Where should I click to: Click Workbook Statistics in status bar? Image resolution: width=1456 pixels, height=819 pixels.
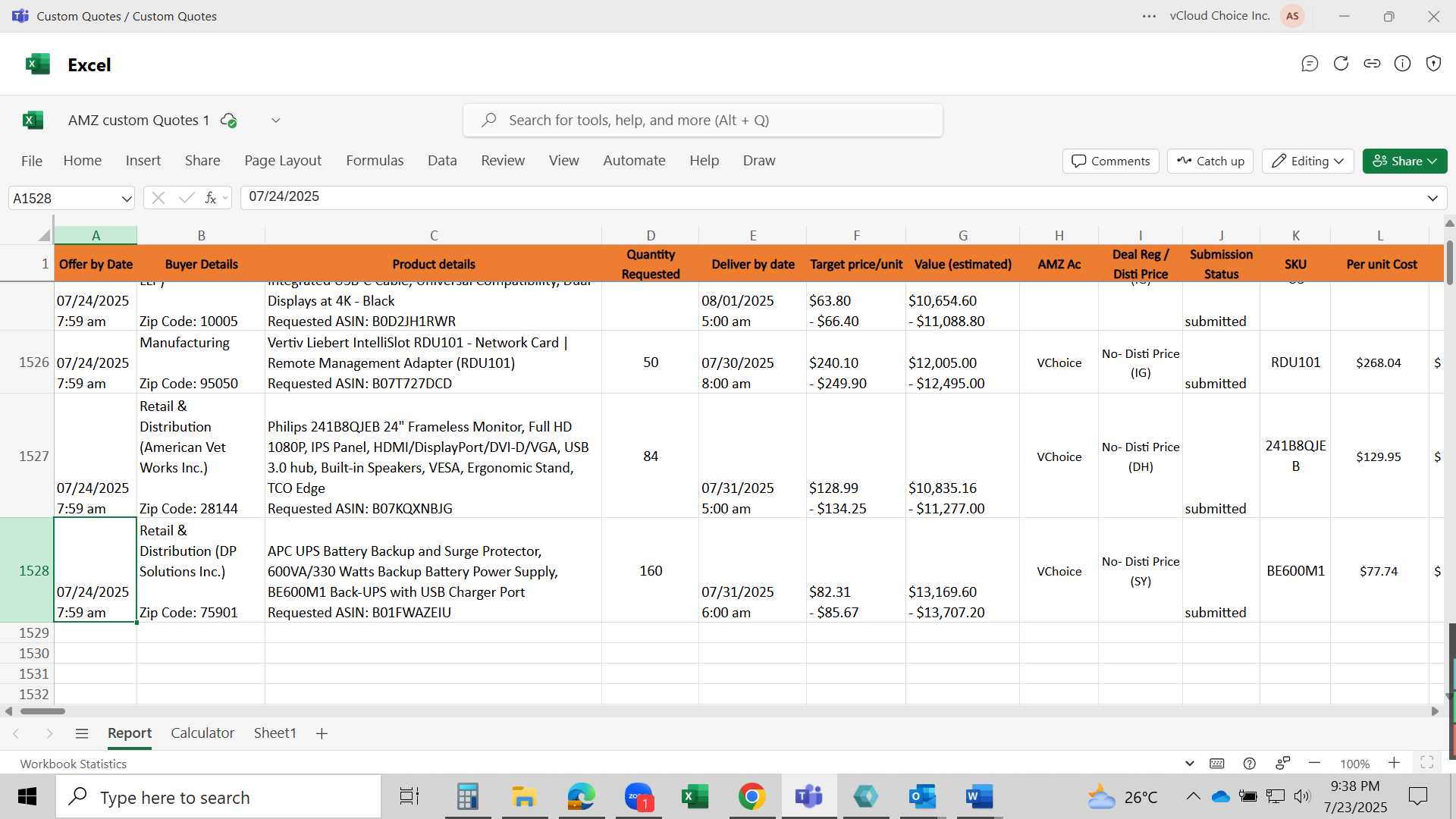[74, 764]
